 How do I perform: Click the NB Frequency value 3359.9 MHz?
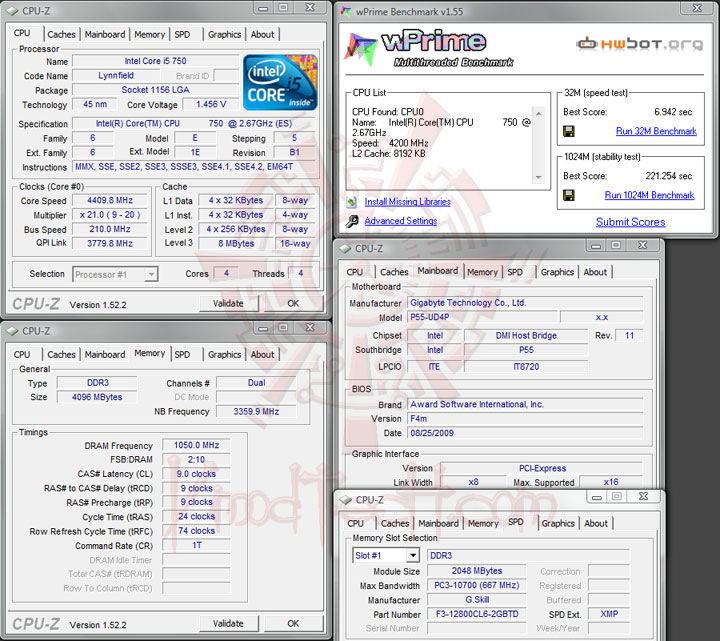(256, 412)
